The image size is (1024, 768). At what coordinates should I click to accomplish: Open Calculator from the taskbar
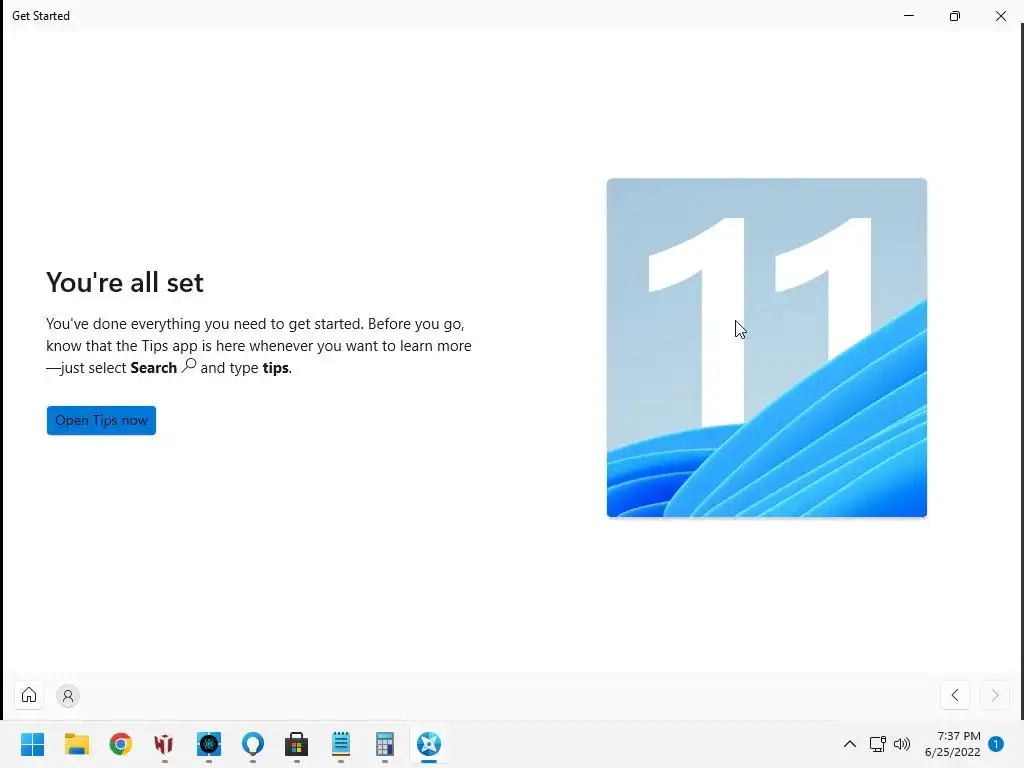[385, 744]
